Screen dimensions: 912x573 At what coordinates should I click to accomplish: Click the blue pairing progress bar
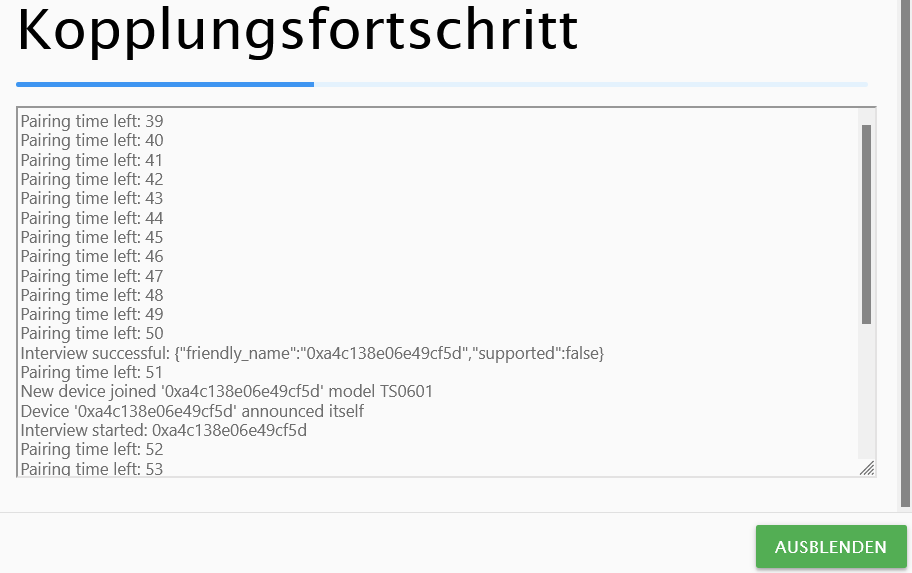pyautogui.click(x=165, y=84)
